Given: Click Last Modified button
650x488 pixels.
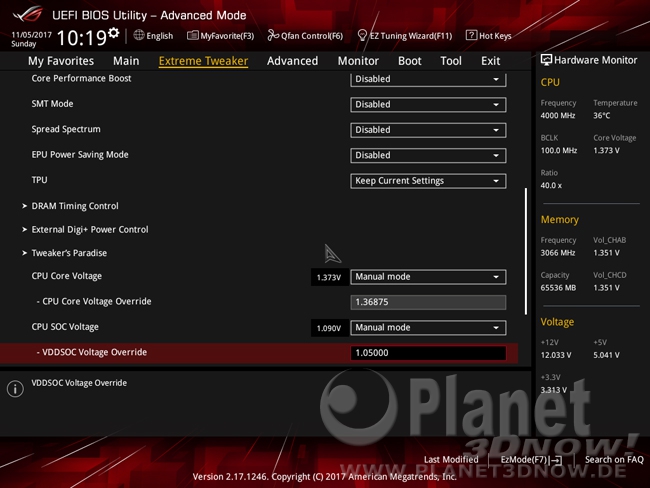Looking at the screenshot, I should [451, 459].
